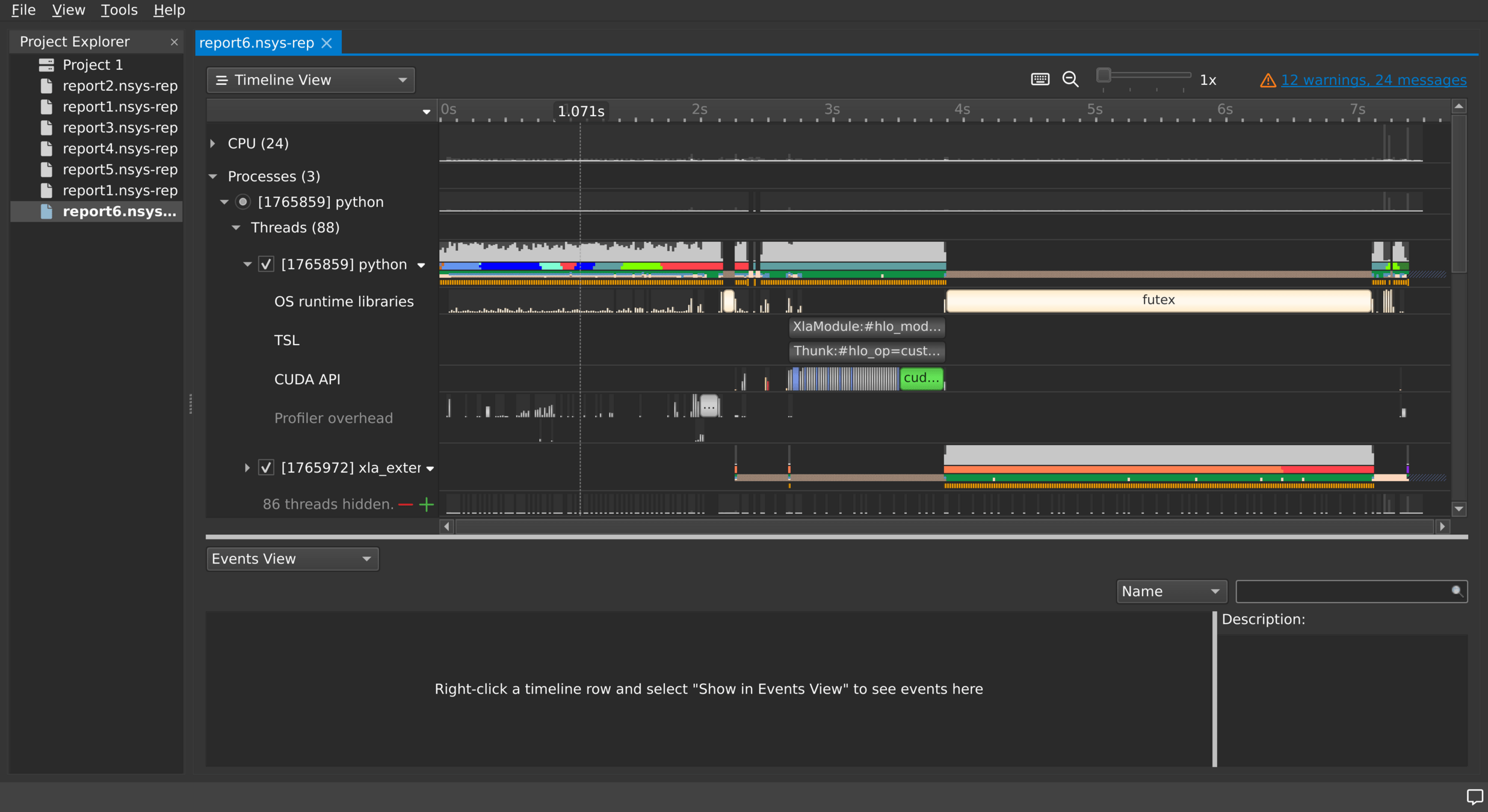
Task: Close the report6.nsys-rep tab
Action: [327, 43]
